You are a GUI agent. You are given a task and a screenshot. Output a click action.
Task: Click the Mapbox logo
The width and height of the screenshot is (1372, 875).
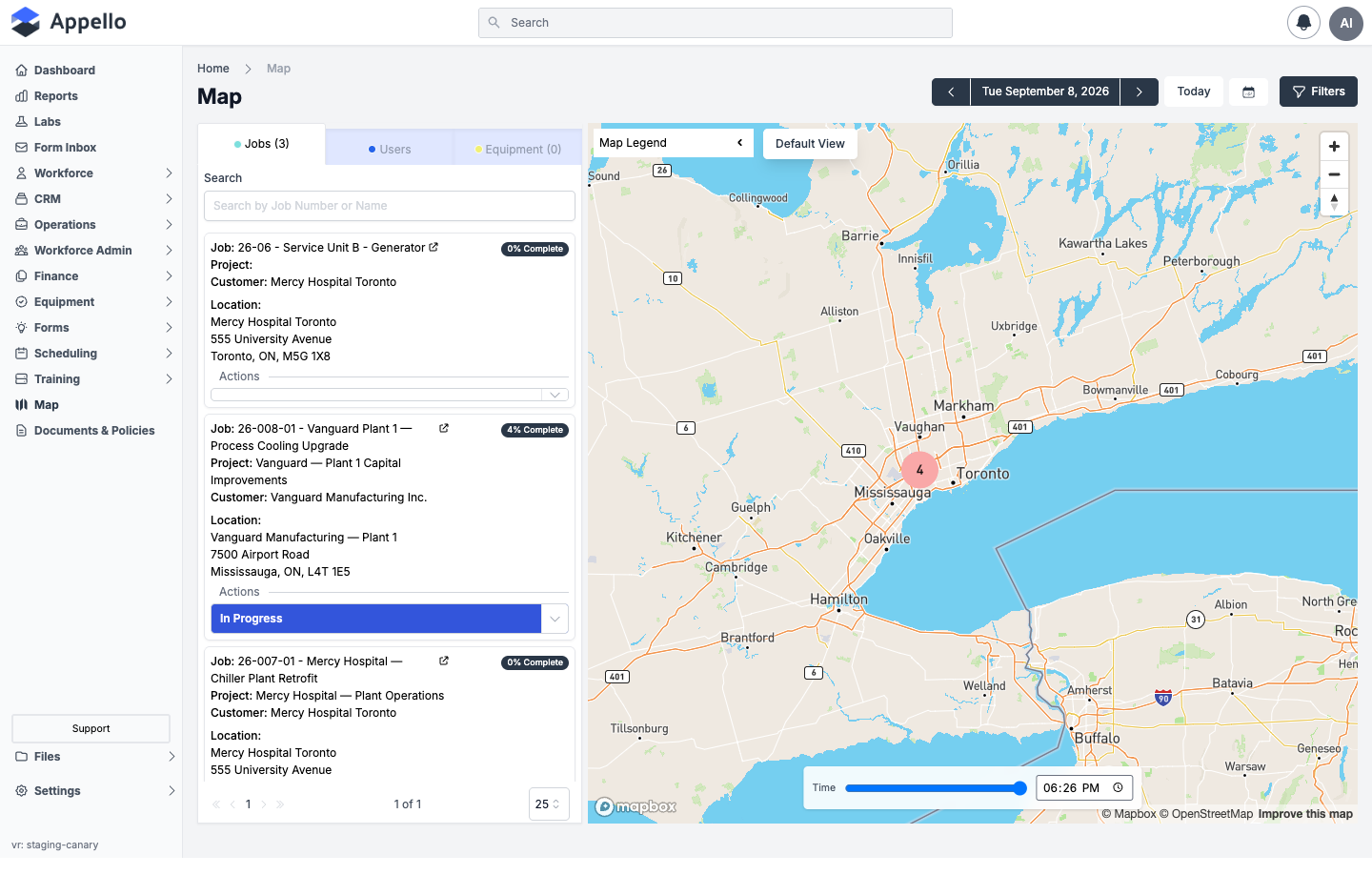click(636, 806)
